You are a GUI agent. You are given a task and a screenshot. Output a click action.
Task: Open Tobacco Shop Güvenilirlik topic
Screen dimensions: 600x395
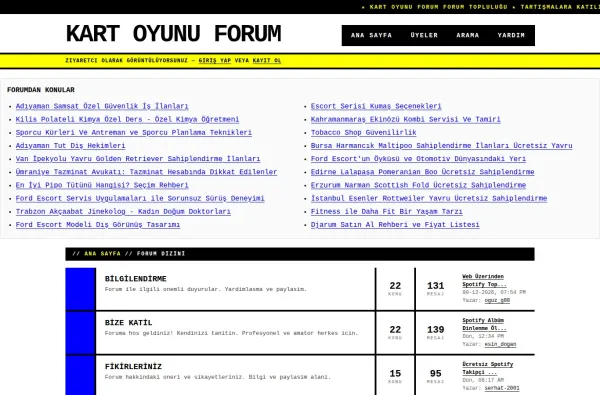point(364,132)
